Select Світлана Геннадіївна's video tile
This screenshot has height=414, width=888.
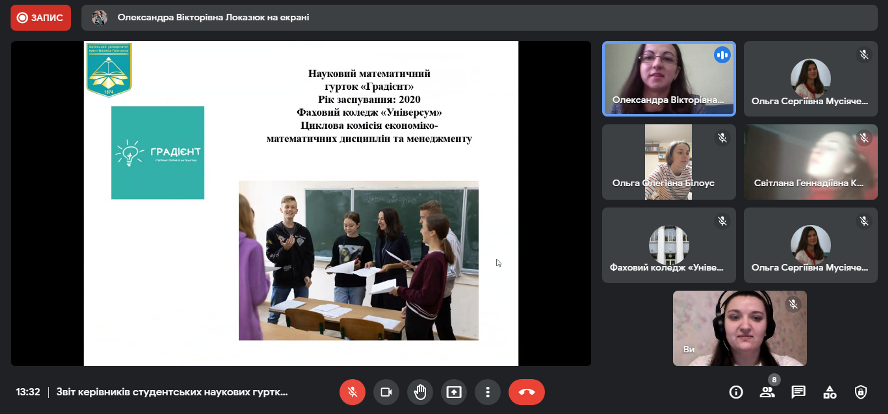coord(810,160)
